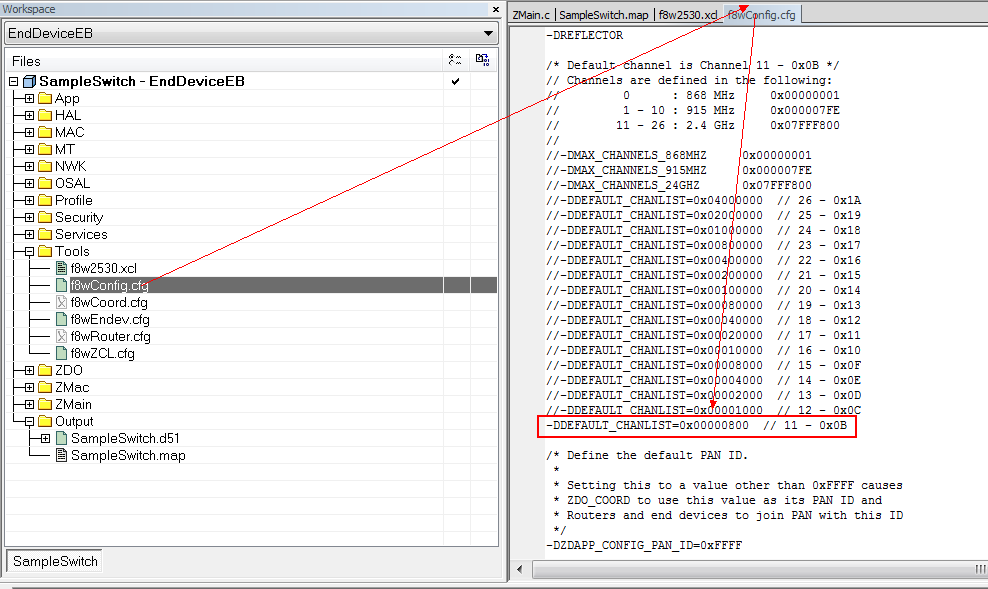Click the build status column header icon
This screenshot has width=988, height=589.
click(483, 60)
